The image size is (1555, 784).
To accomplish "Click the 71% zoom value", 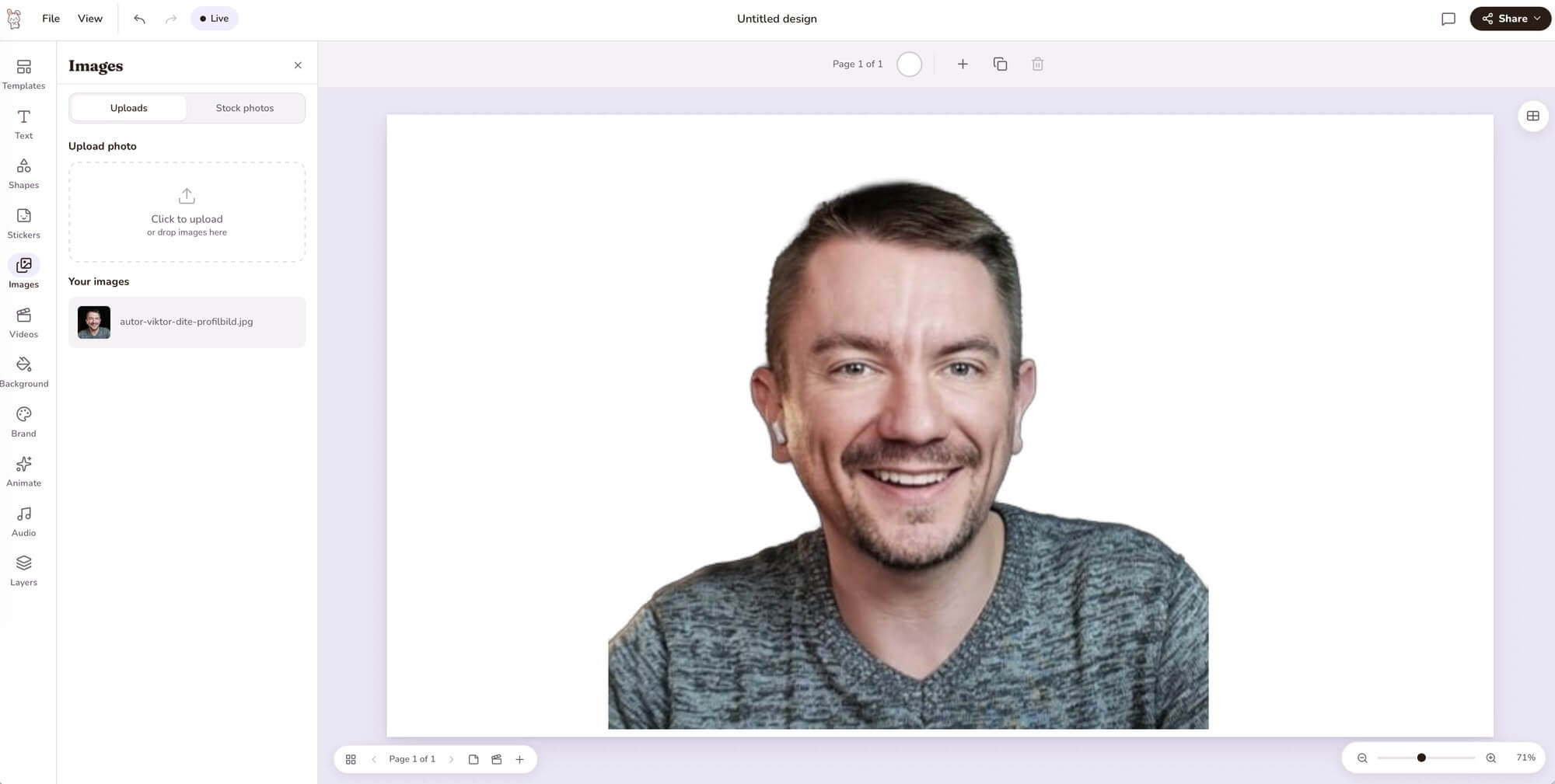I will click(x=1525, y=758).
